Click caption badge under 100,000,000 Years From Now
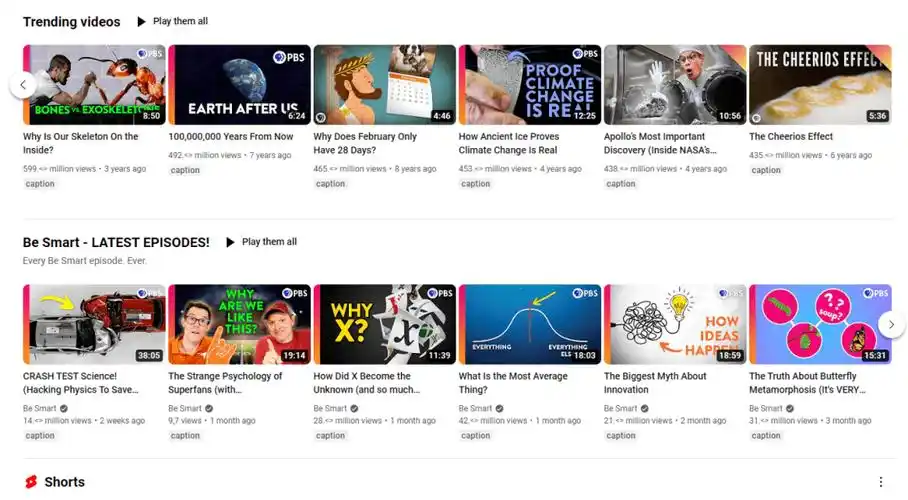 click(x=185, y=170)
